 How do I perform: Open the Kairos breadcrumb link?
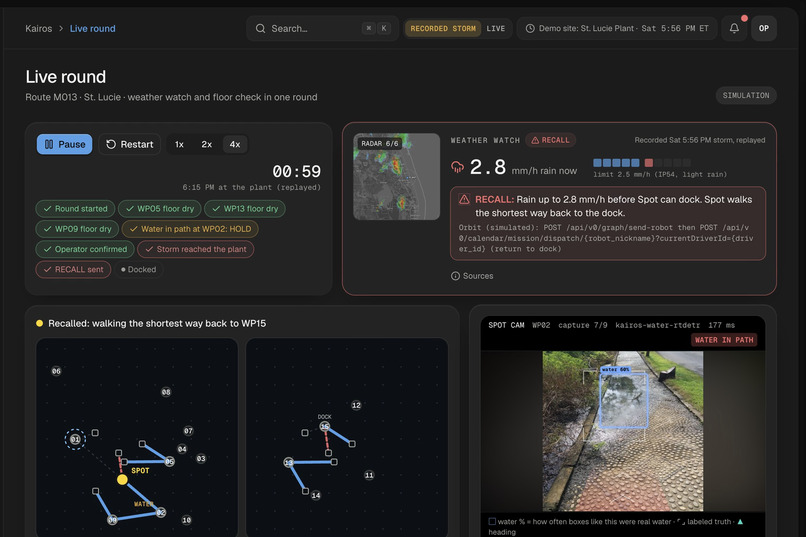pyautogui.click(x=39, y=29)
